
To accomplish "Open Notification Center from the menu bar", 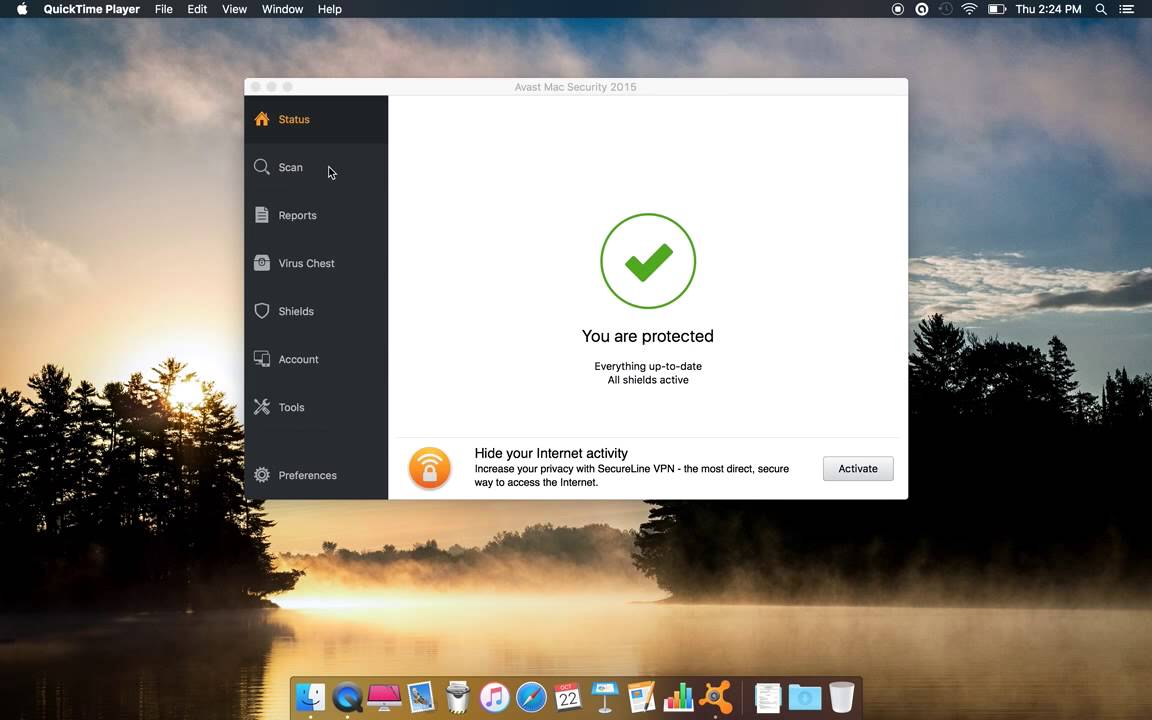I will point(1126,9).
